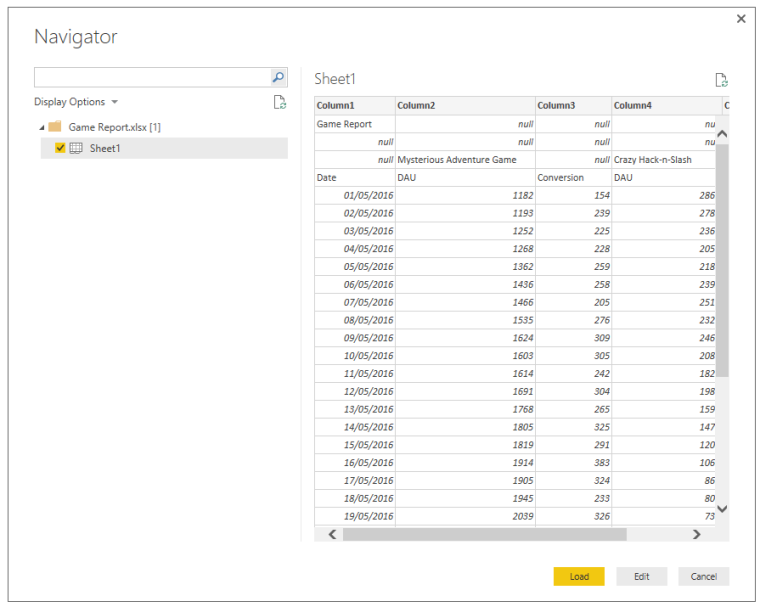
Task: Collapse the Game Report.xlsx tree node
Action: tap(42, 128)
